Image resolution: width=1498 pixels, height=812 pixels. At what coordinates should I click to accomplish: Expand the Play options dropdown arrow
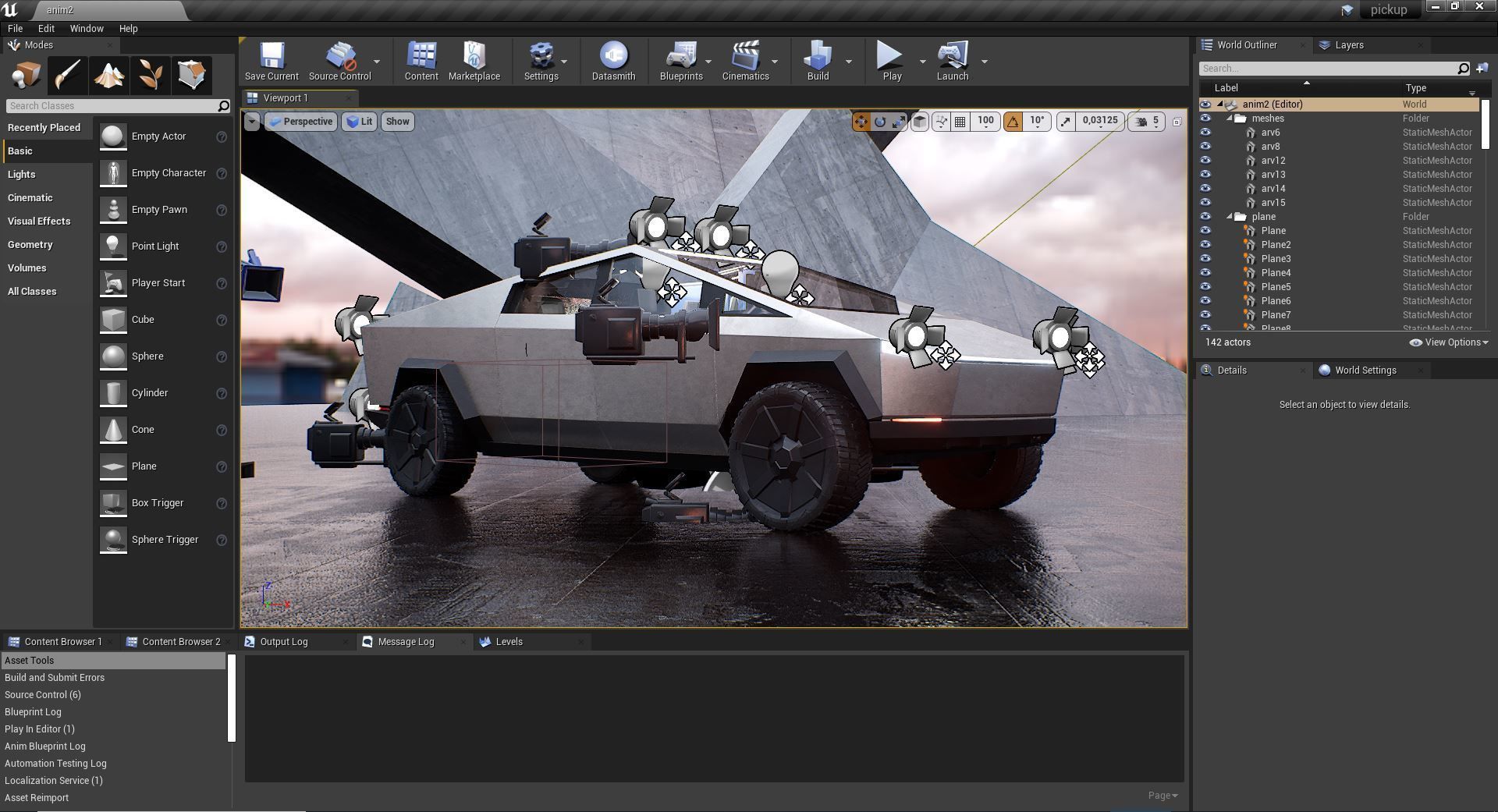(922, 61)
